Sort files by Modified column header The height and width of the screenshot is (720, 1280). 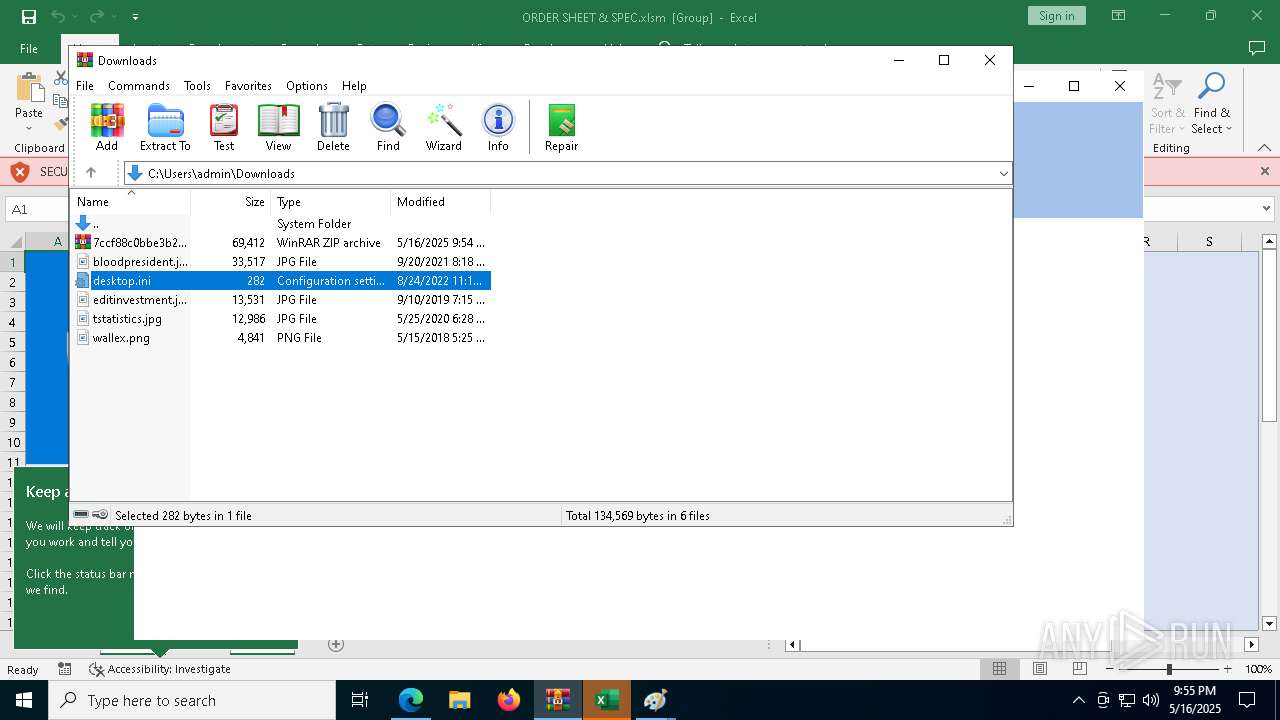coord(440,202)
